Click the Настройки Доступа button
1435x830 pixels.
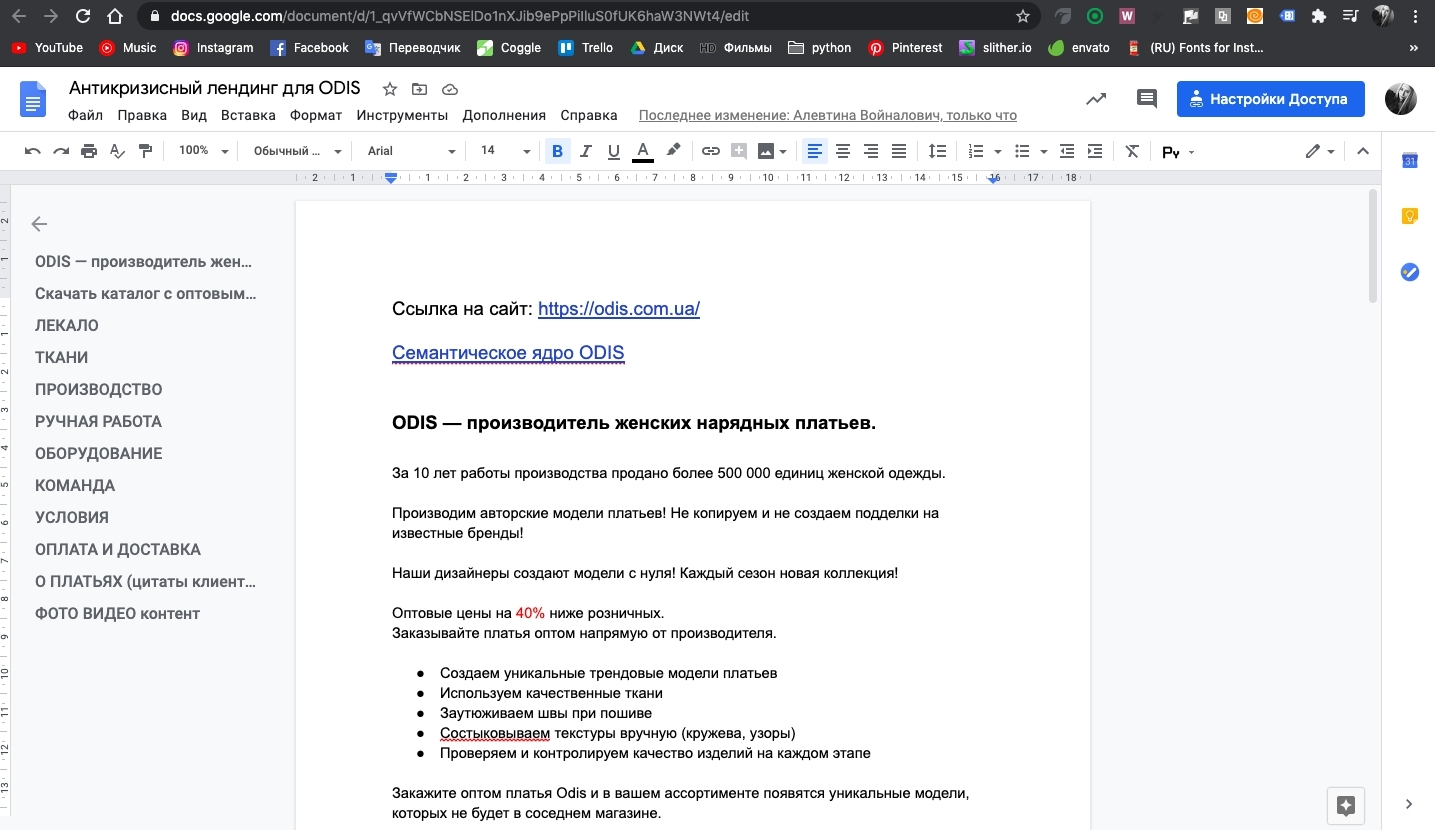coord(1270,99)
